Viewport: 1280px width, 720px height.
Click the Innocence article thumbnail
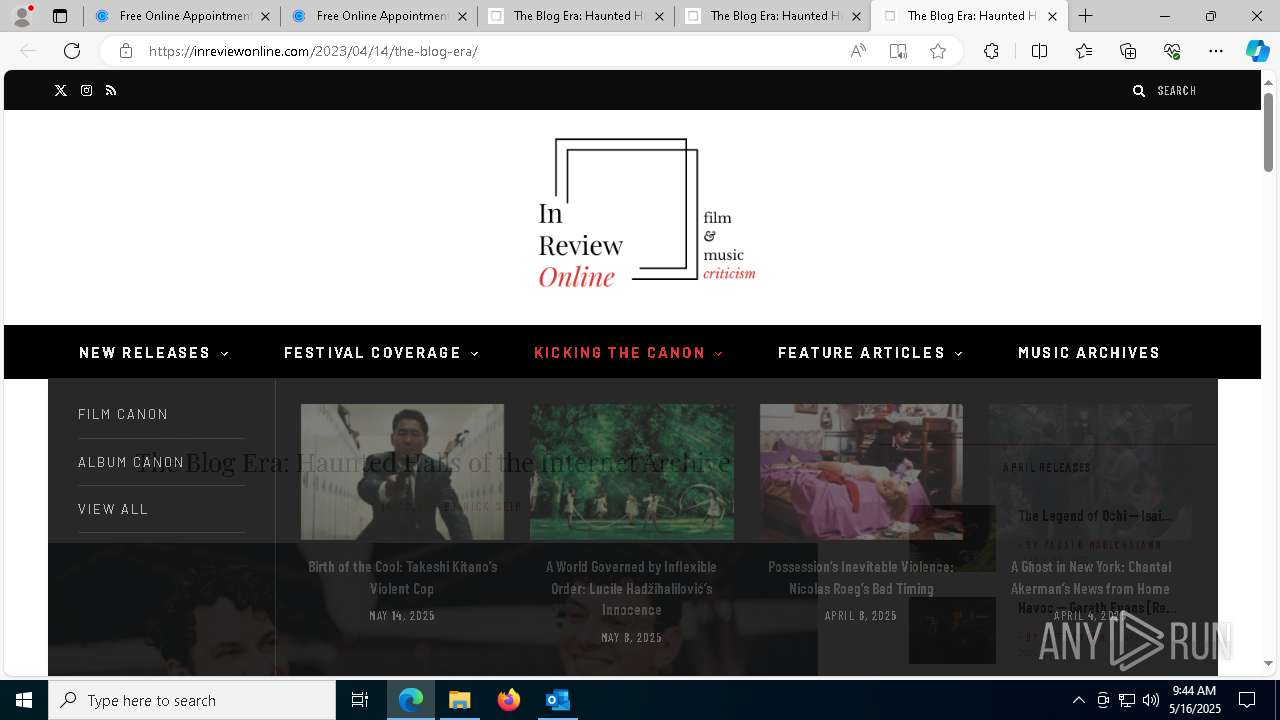(x=631, y=472)
